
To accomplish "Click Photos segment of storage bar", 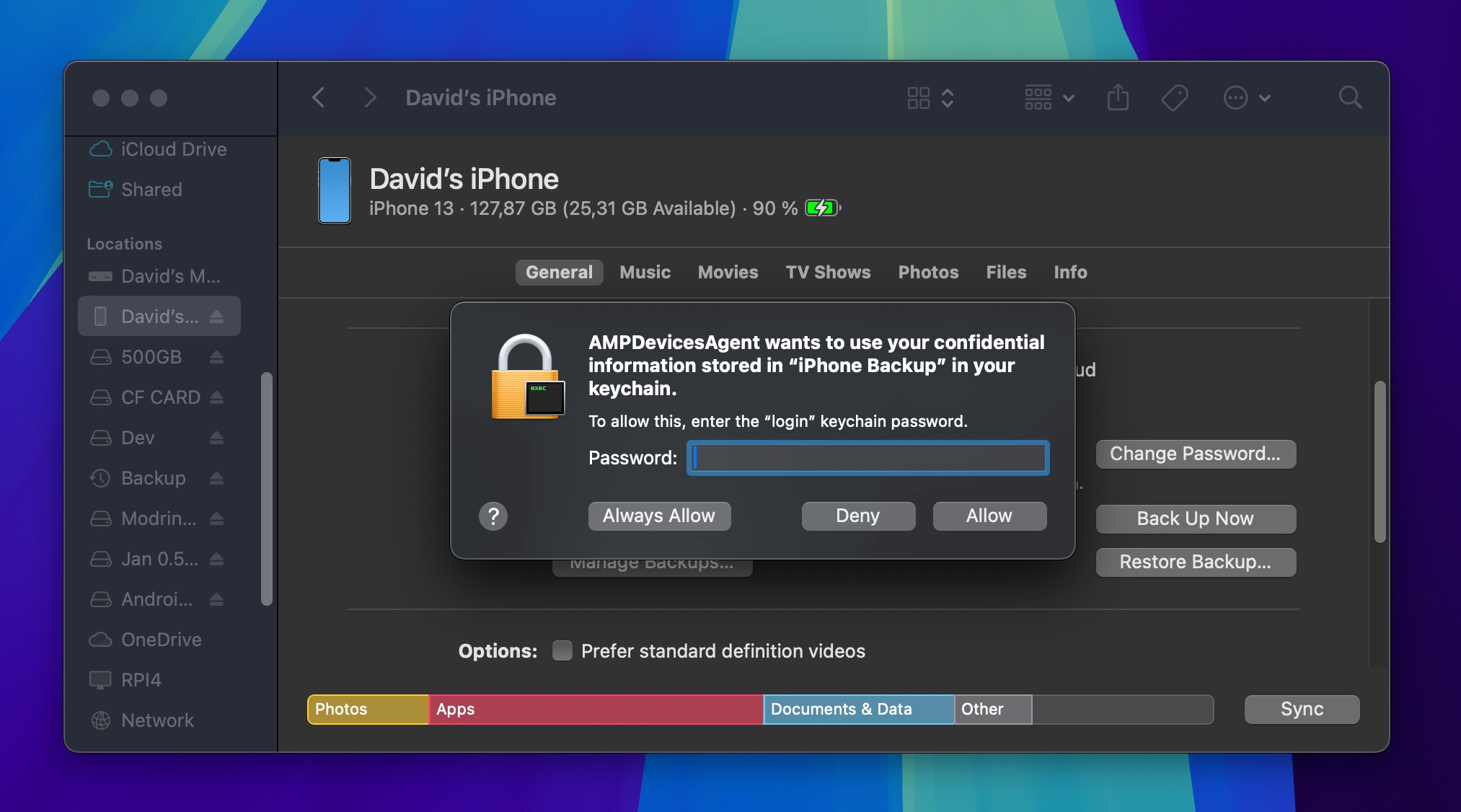I will pyautogui.click(x=368, y=710).
